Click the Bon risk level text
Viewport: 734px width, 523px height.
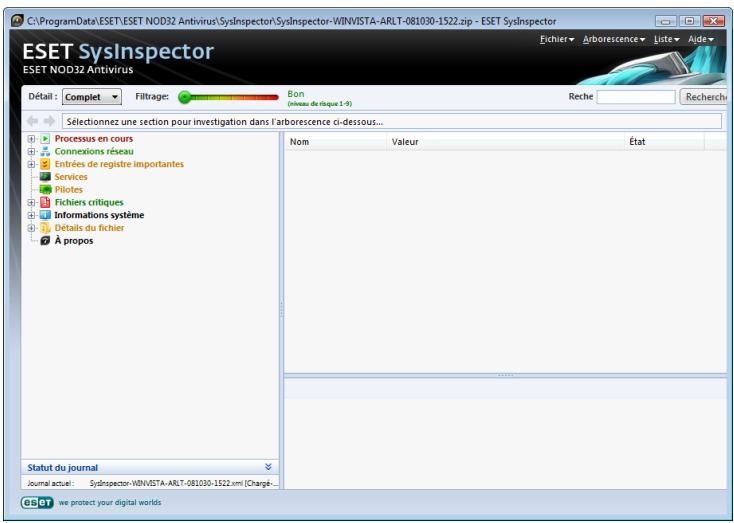point(296,94)
